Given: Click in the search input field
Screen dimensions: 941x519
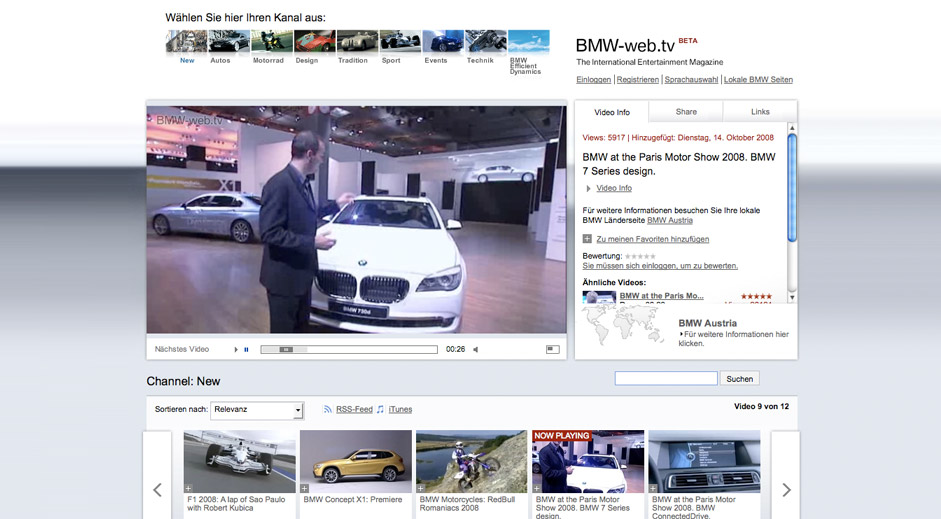Looking at the screenshot, I should pos(666,378).
